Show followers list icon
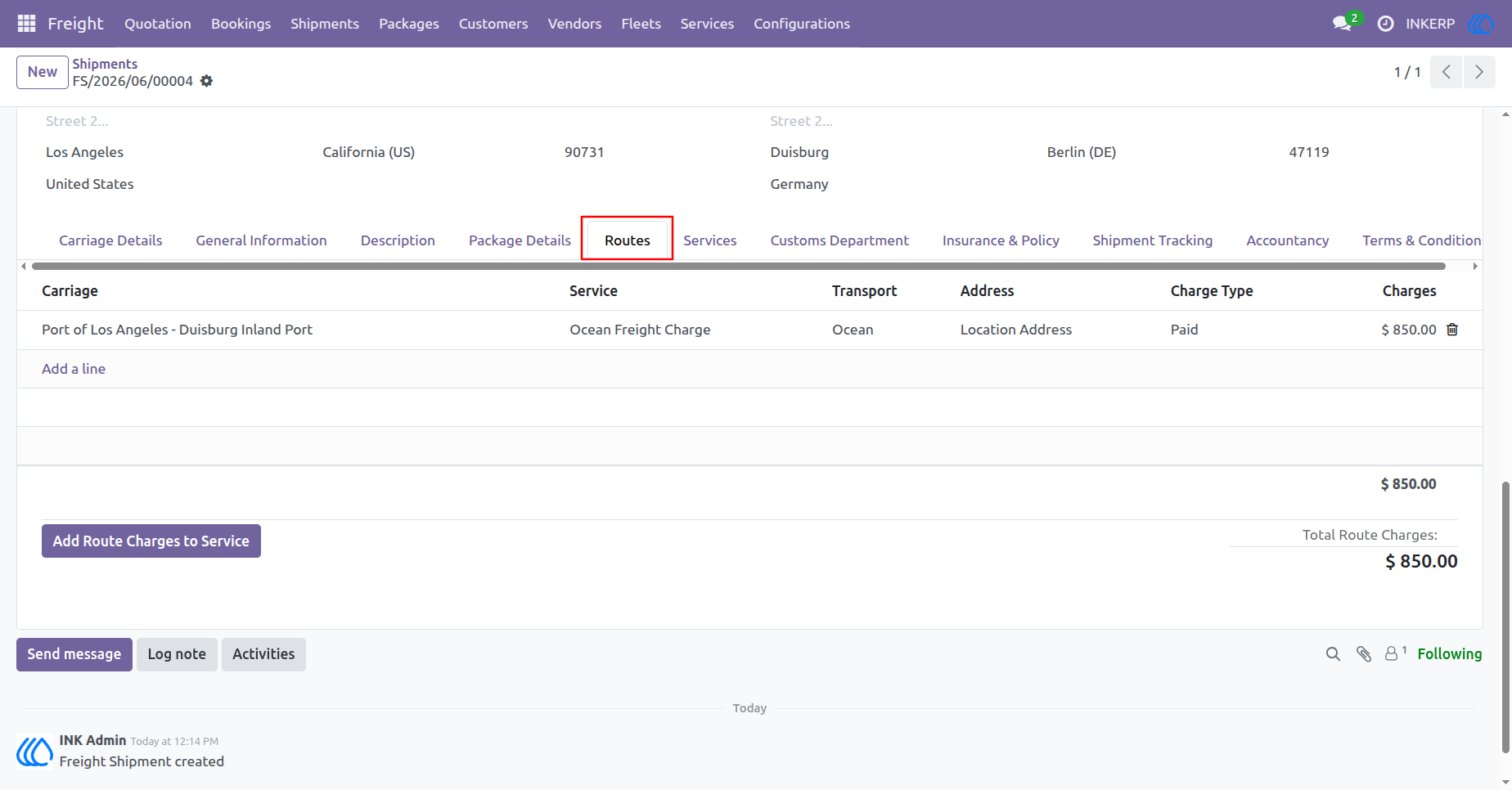The image size is (1512, 790). coord(1395,653)
